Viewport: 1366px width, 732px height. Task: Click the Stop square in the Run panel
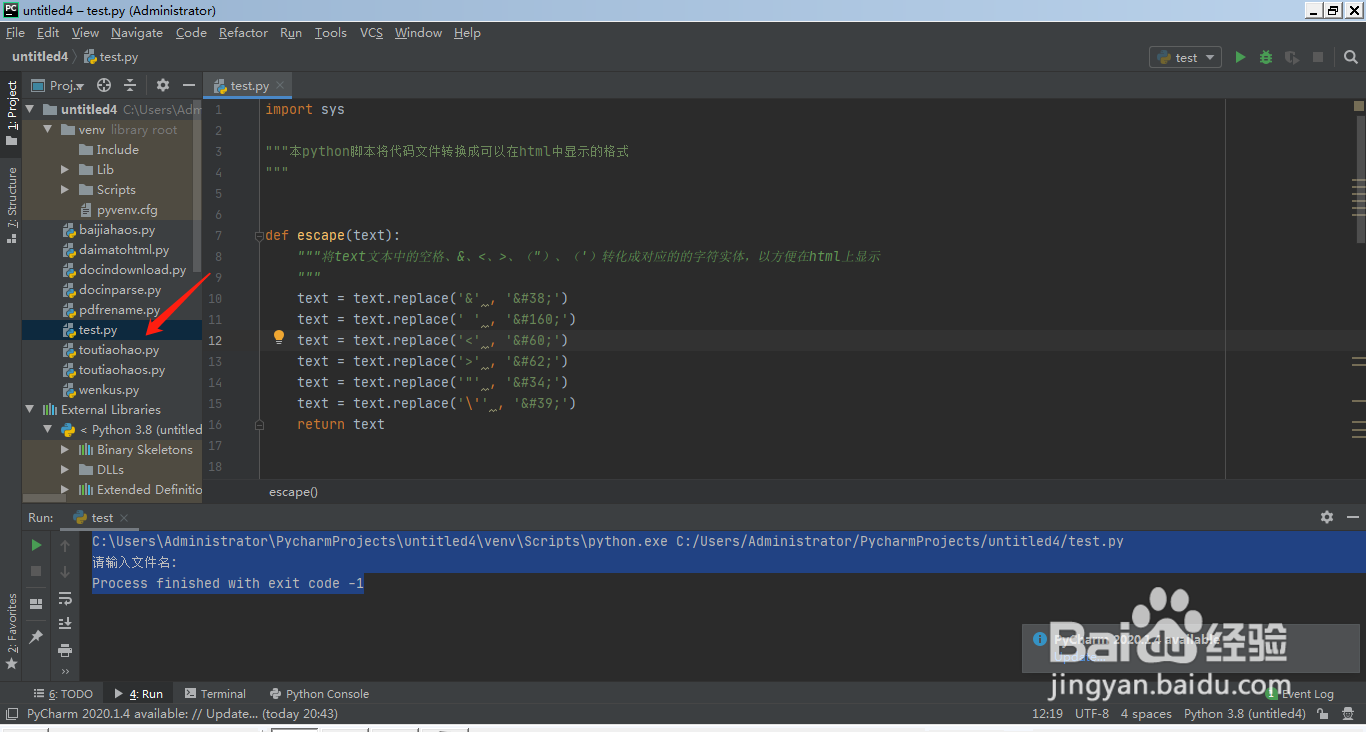[36, 570]
